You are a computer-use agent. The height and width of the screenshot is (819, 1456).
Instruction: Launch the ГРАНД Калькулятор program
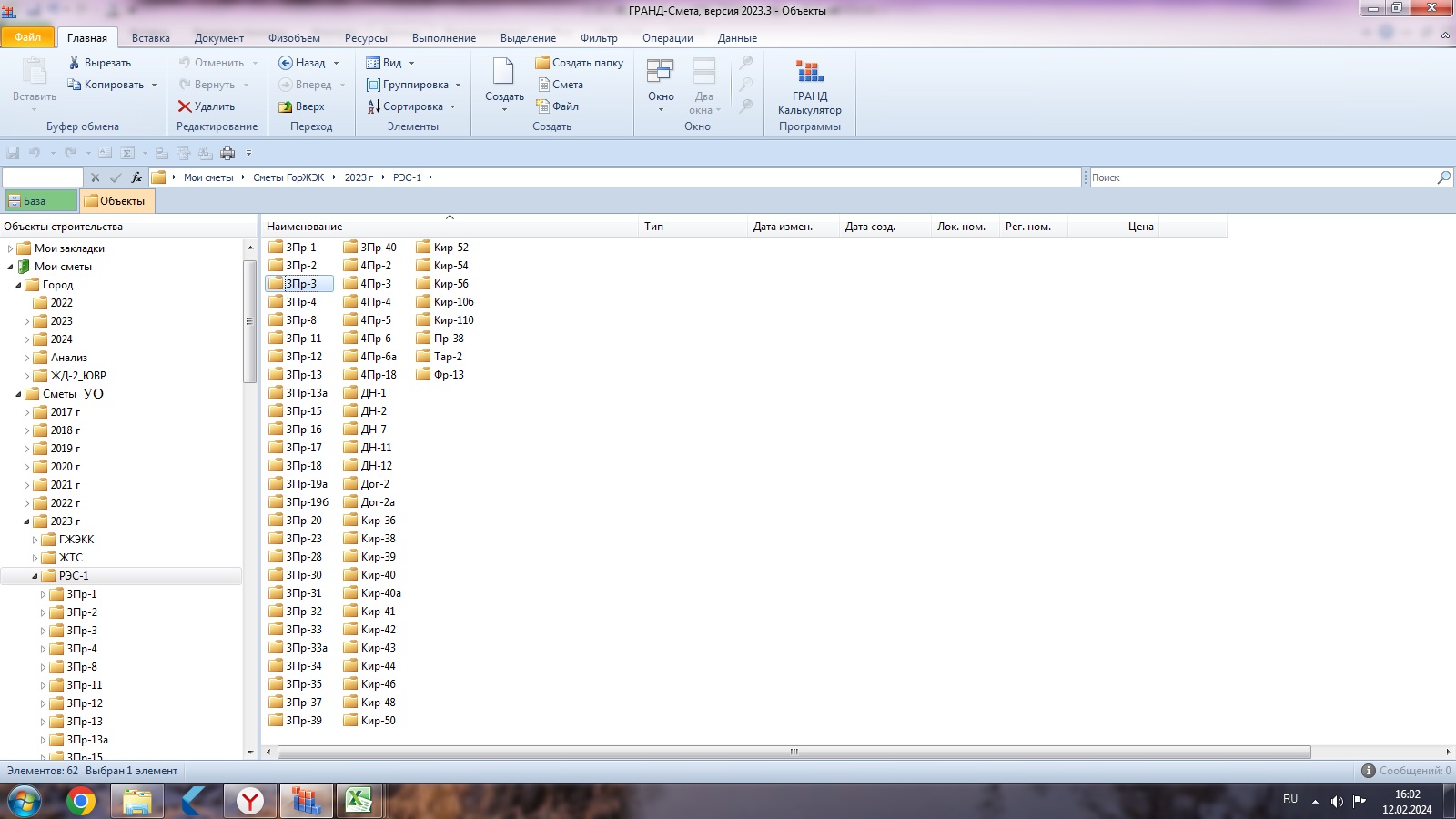coord(810,85)
